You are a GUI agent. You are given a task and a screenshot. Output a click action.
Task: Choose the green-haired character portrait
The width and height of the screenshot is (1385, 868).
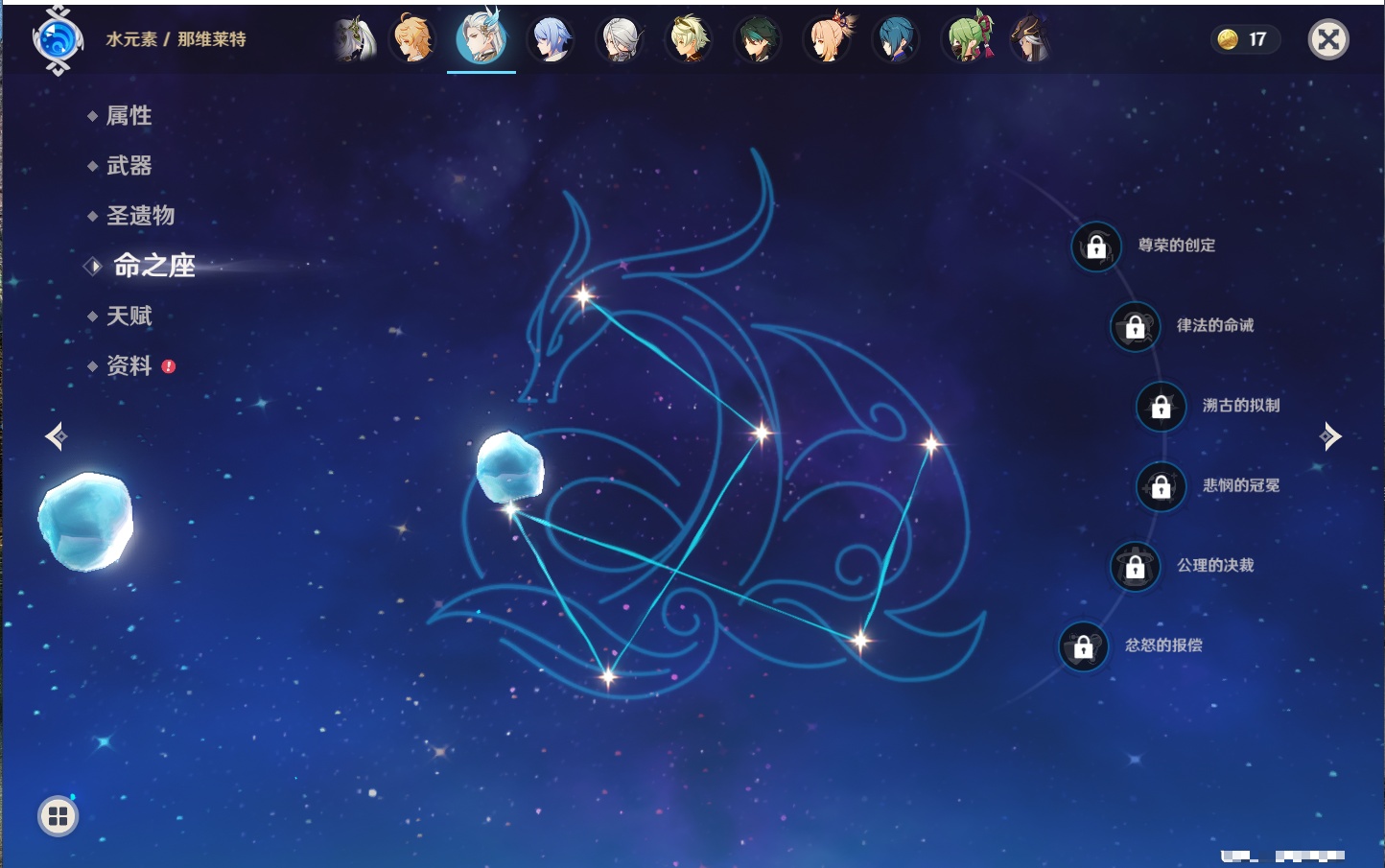coord(967,38)
